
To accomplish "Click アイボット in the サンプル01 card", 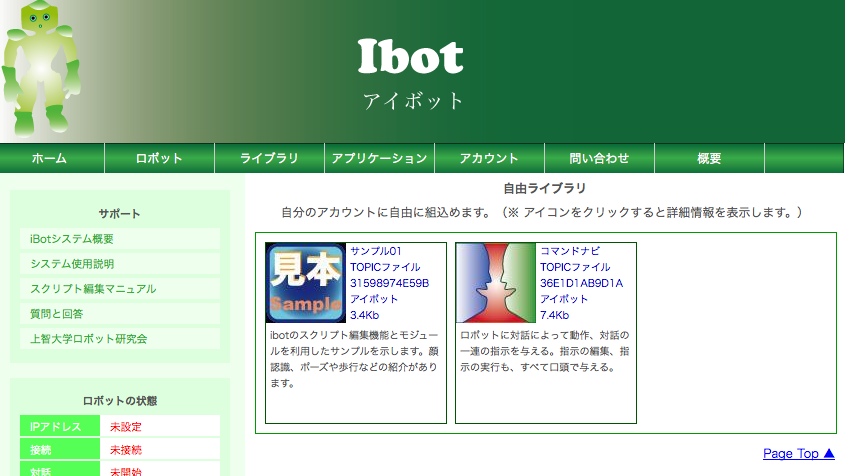I will pyautogui.click(x=374, y=299).
